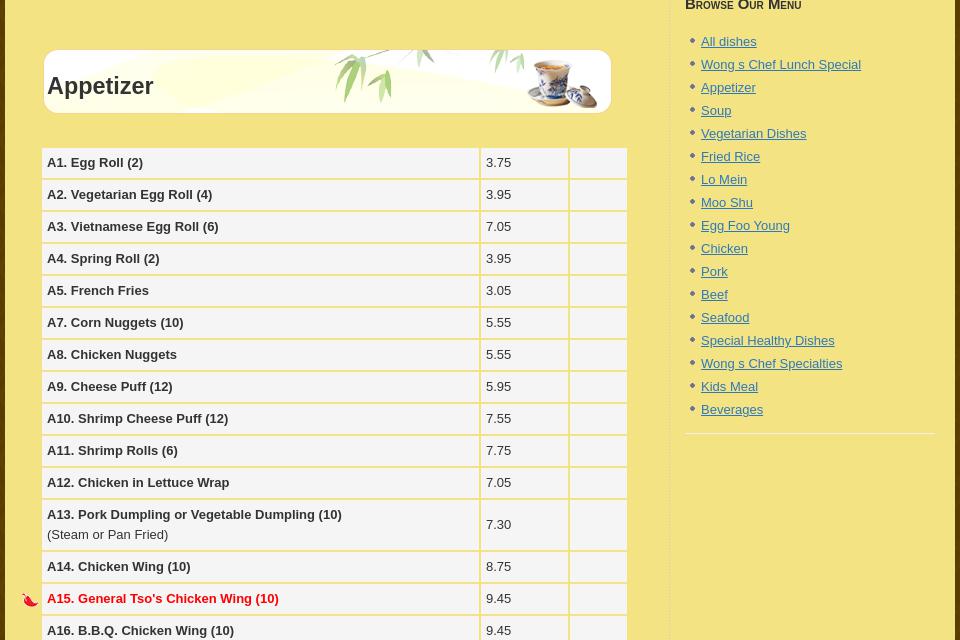Select the Chicken category link
This screenshot has width=960, height=640.
point(724,249)
